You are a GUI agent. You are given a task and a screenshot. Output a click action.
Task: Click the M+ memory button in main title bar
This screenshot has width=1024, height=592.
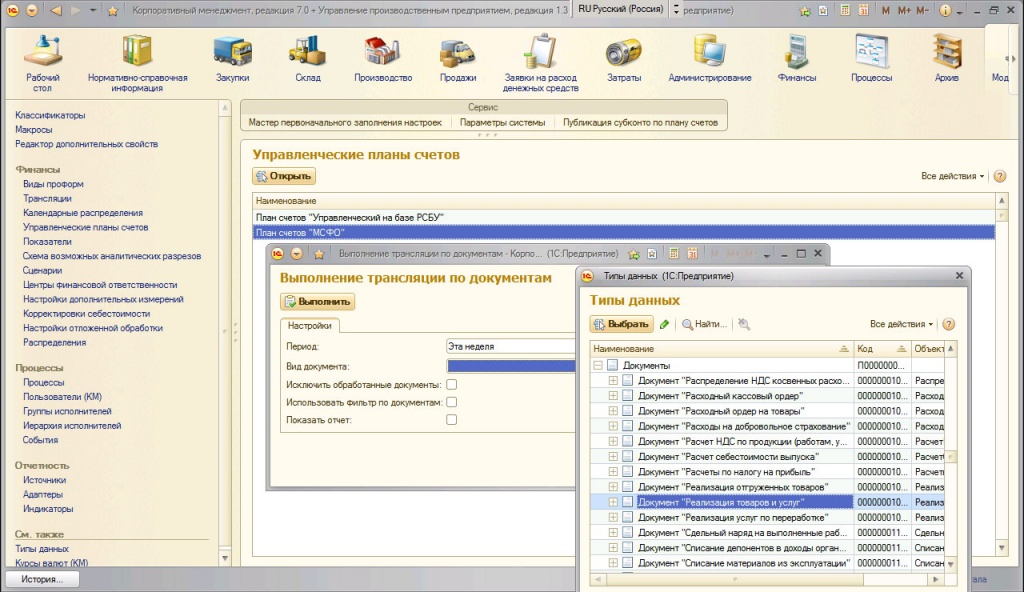pos(904,10)
